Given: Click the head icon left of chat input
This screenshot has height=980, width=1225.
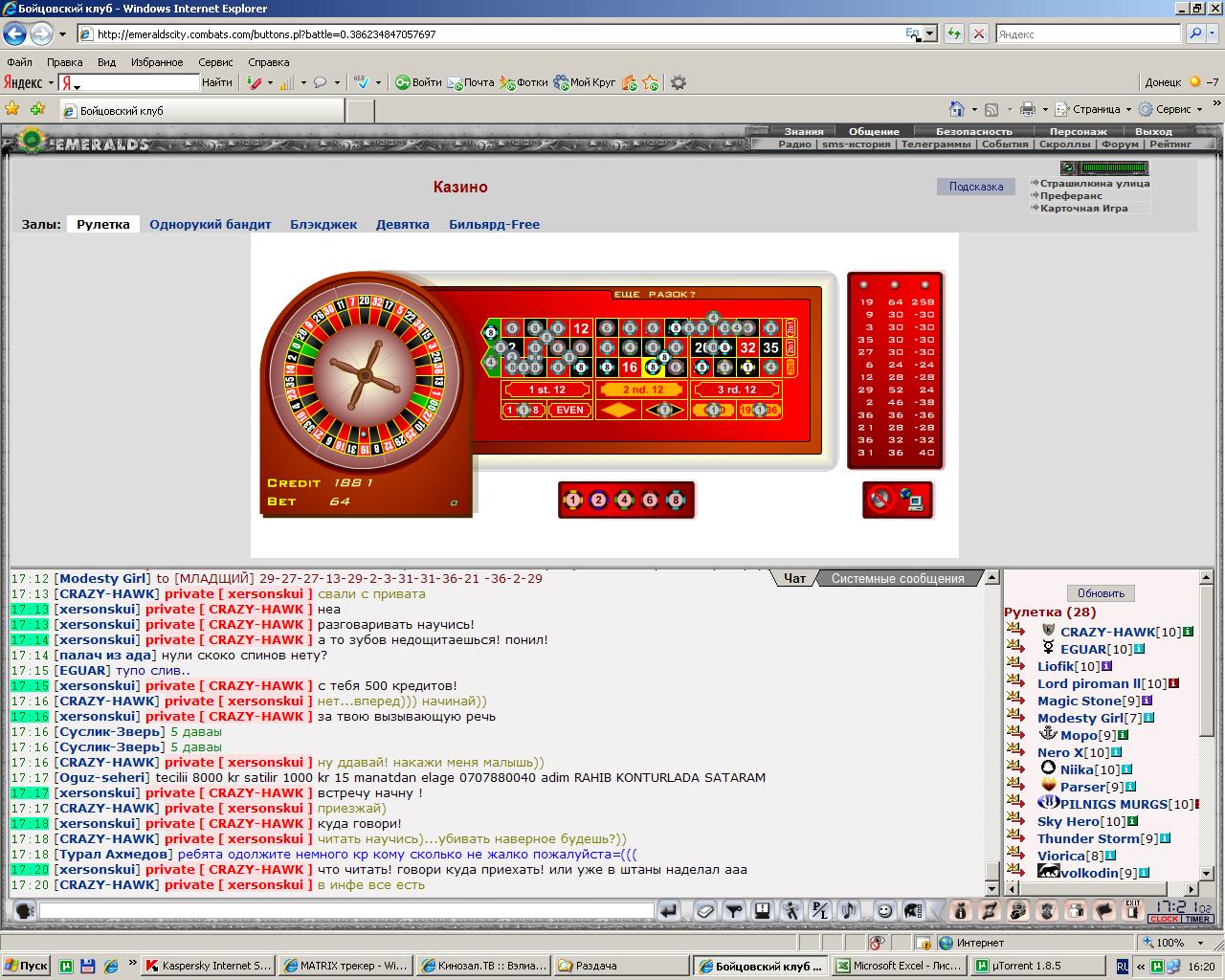Looking at the screenshot, I should [x=24, y=910].
